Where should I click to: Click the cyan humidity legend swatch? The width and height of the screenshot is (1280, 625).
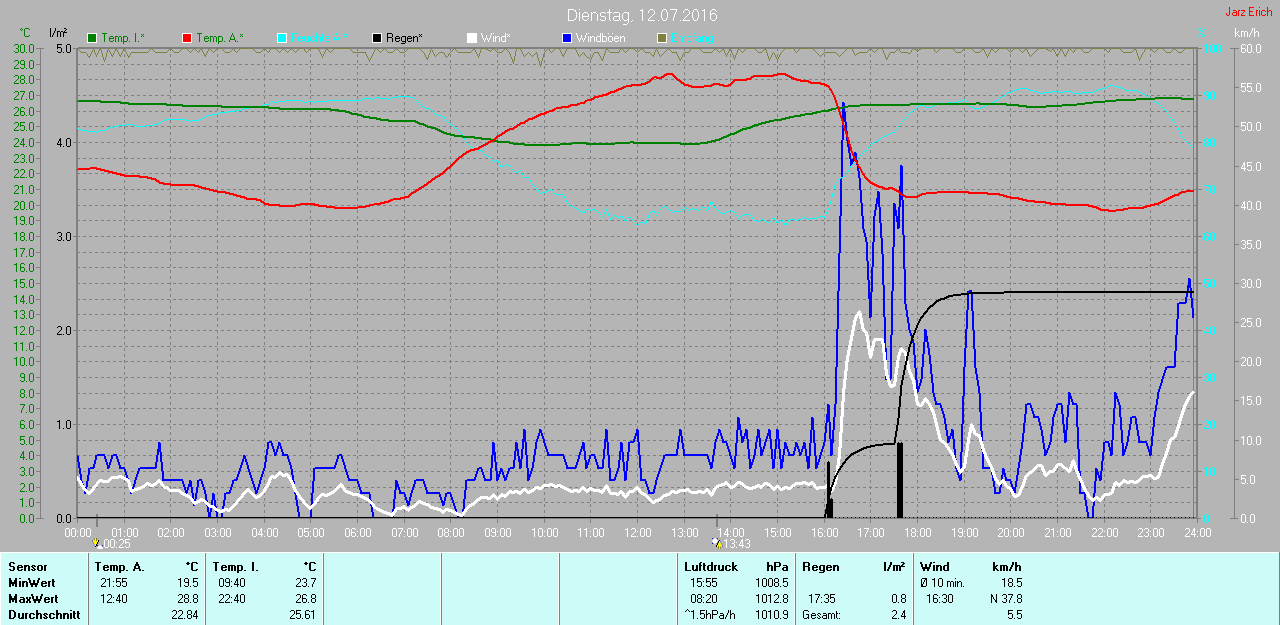pyautogui.click(x=281, y=38)
